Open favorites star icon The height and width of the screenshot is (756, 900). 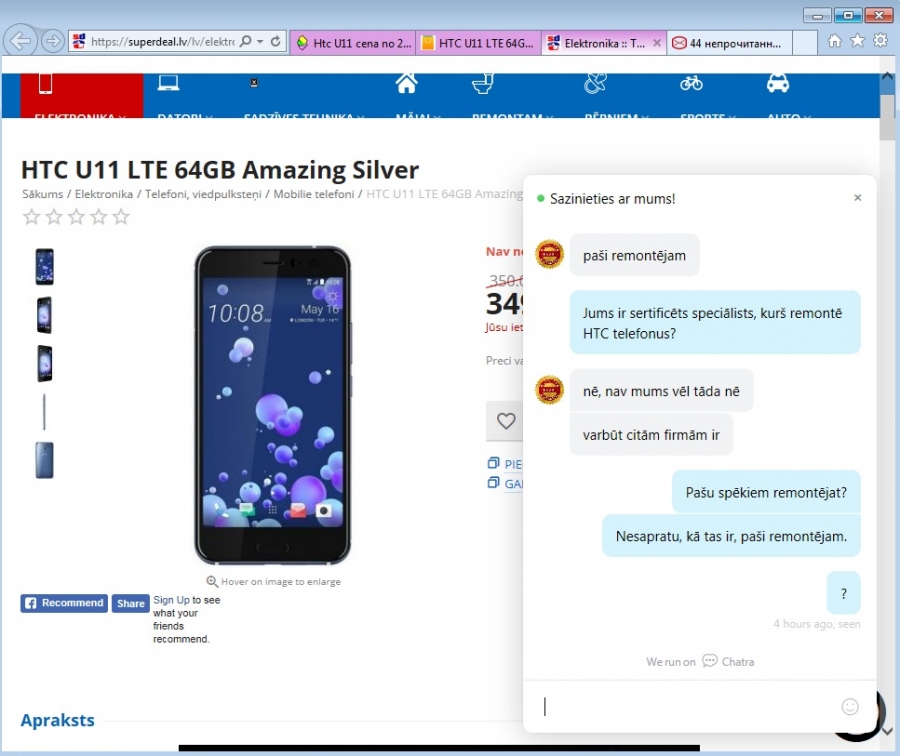click(858, 40)
